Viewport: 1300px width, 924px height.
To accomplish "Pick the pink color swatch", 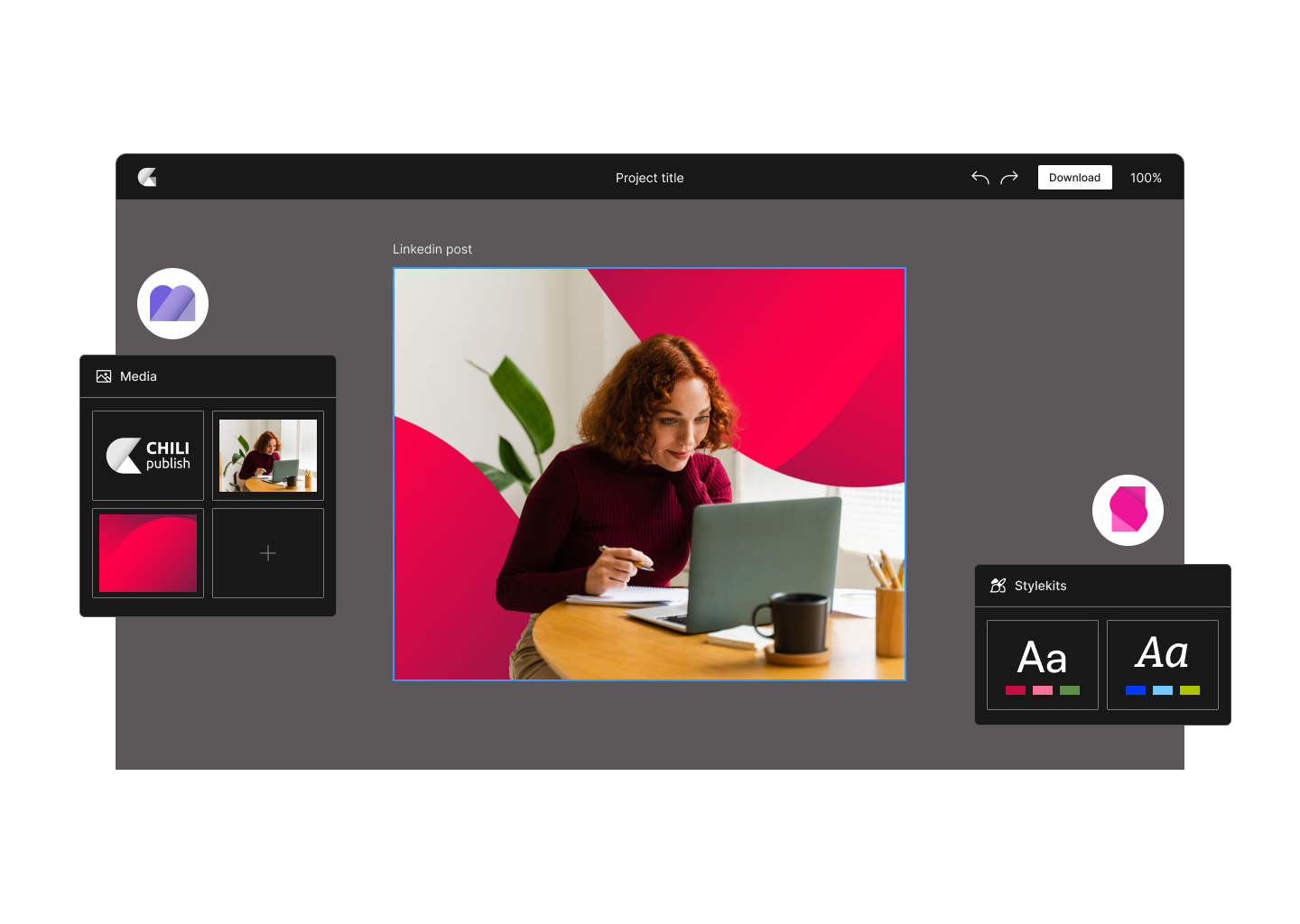I will point(1043,690).
